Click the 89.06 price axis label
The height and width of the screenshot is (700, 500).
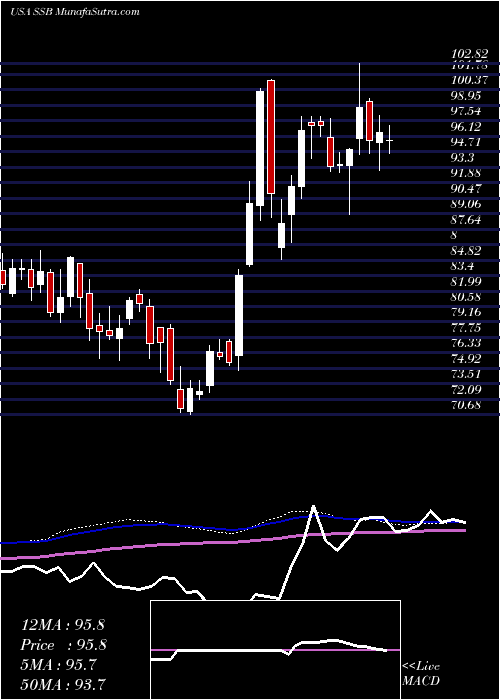tap(466, 204)
